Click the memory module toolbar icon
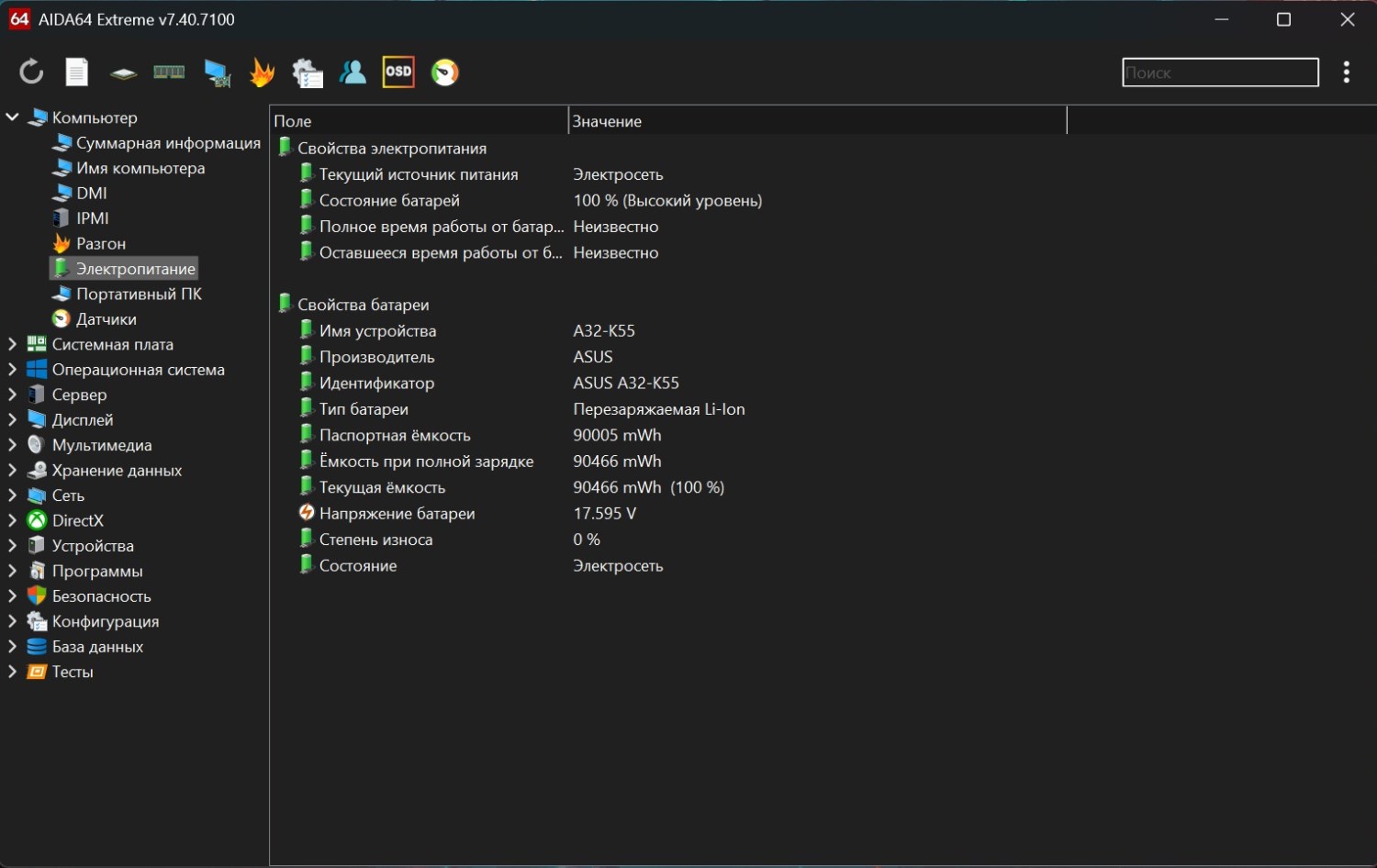The width and height of the screenshot is (1377, 868). [169, 72]
